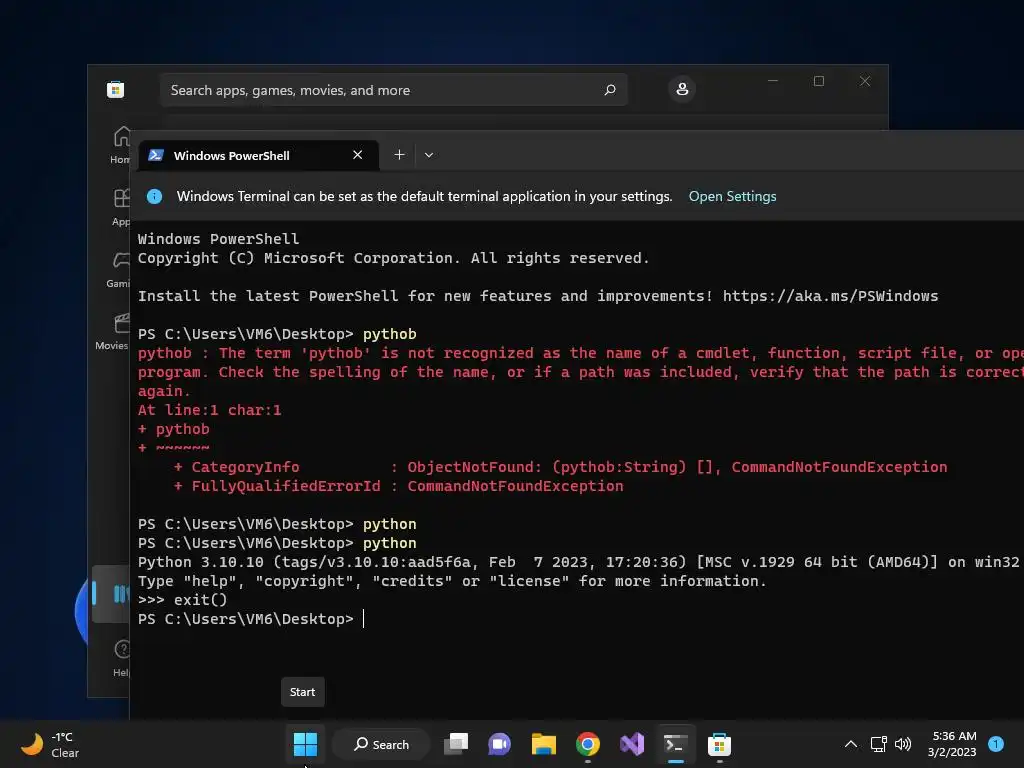Image resolution: width=1024 pixels, height=768 pixels.
Task: Open Apps section in Microsoft Store sidebar
Action: coord(121,206)
